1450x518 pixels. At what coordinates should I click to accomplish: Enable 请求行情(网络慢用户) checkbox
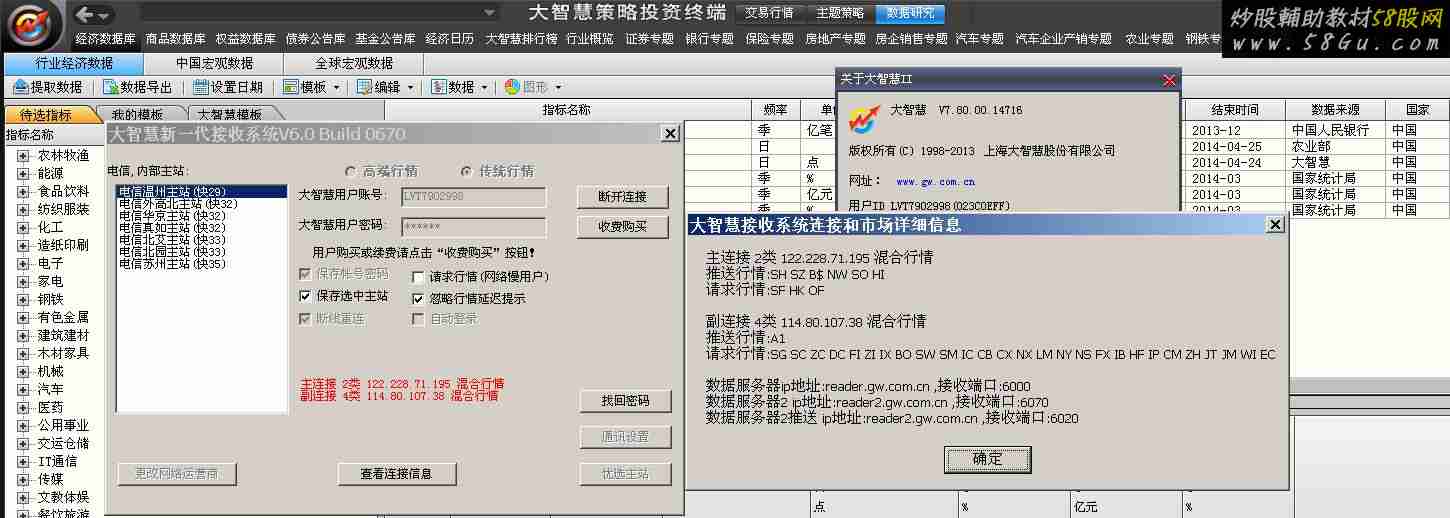coord(419,276)
